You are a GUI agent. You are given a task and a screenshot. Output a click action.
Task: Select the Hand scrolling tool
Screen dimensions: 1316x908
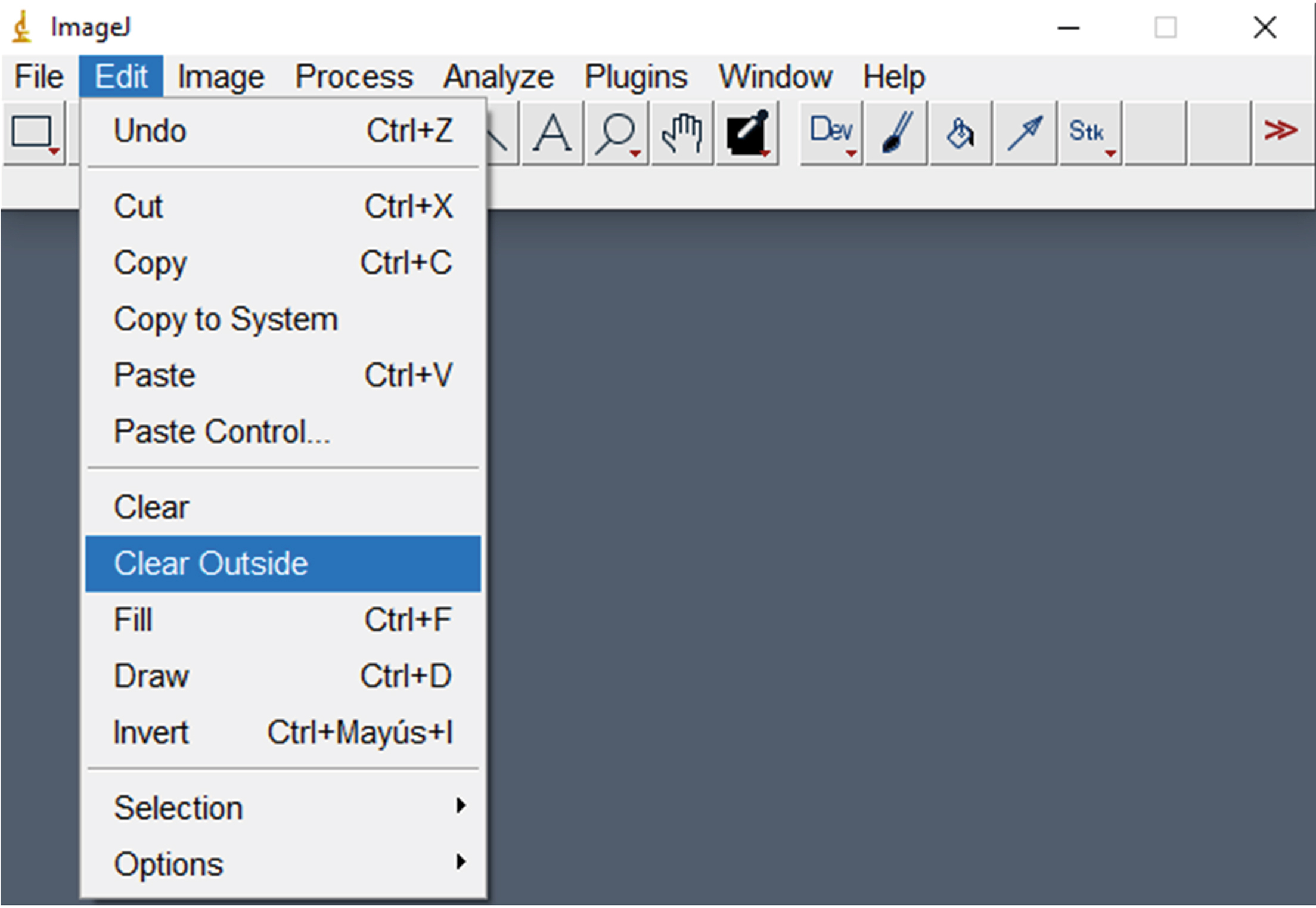(x=682, y=132)
